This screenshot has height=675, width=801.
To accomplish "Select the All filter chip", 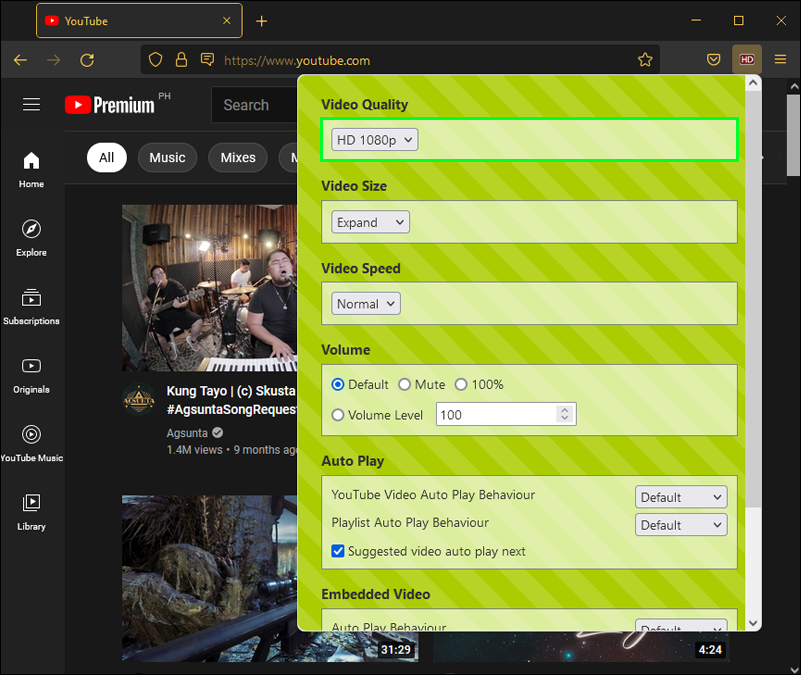I will click(x=106, y=157).
